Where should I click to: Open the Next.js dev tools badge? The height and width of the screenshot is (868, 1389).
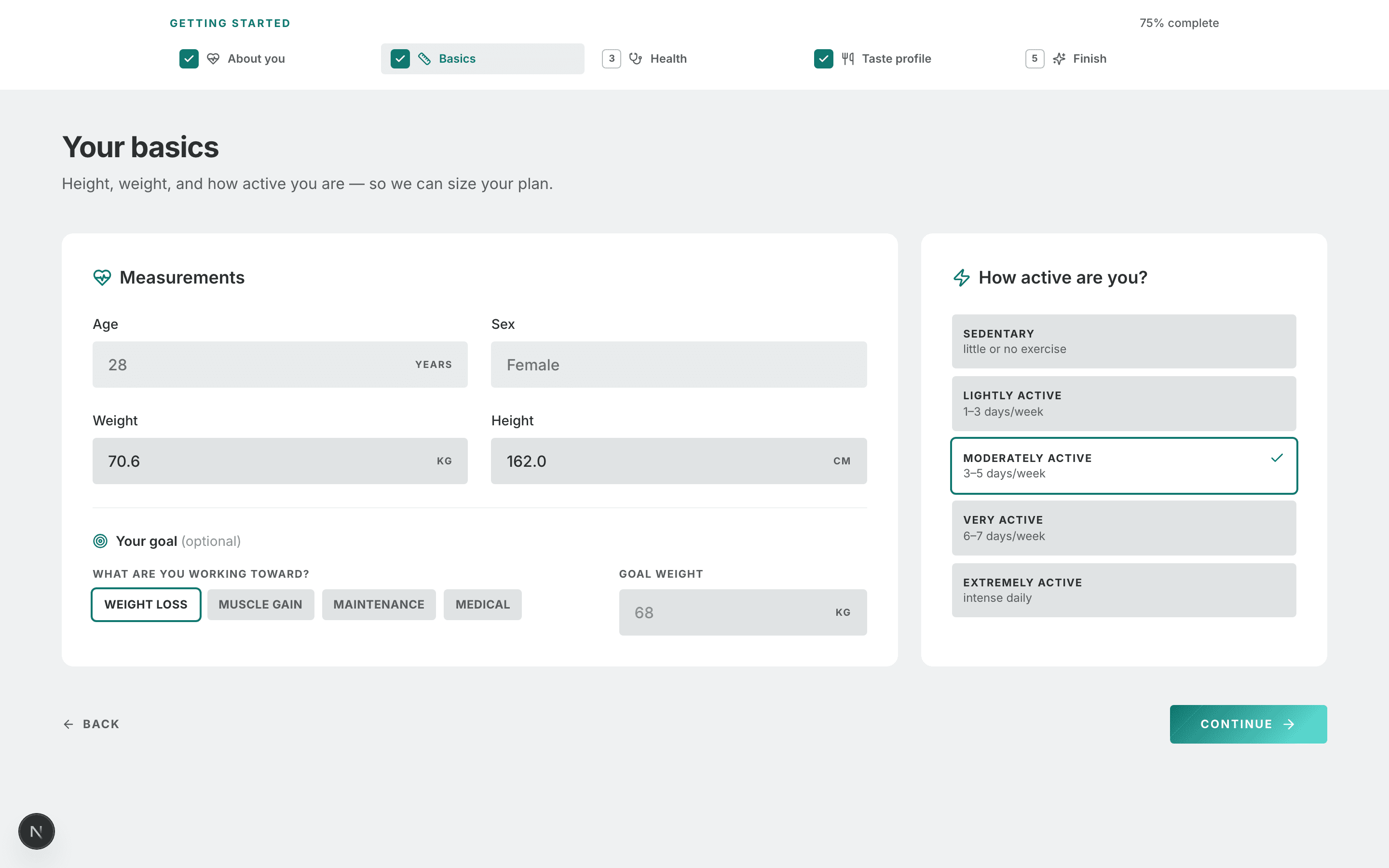point(37,831)
